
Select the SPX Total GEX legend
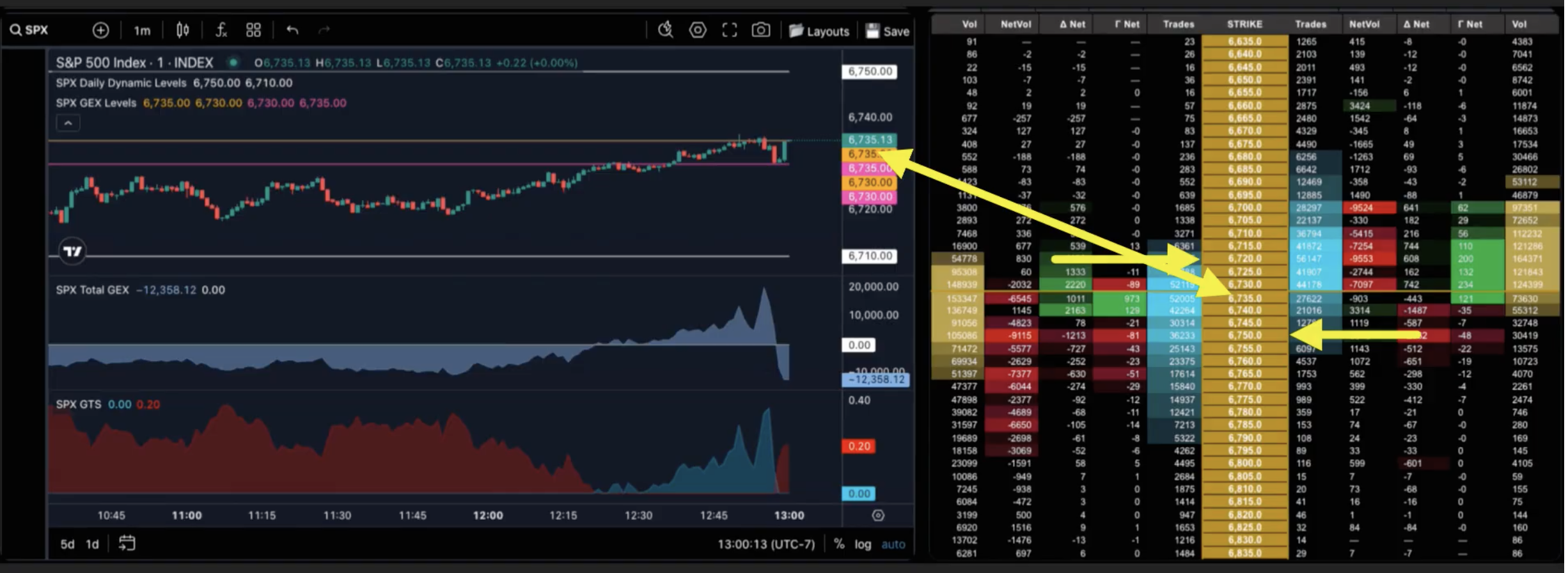92,290
